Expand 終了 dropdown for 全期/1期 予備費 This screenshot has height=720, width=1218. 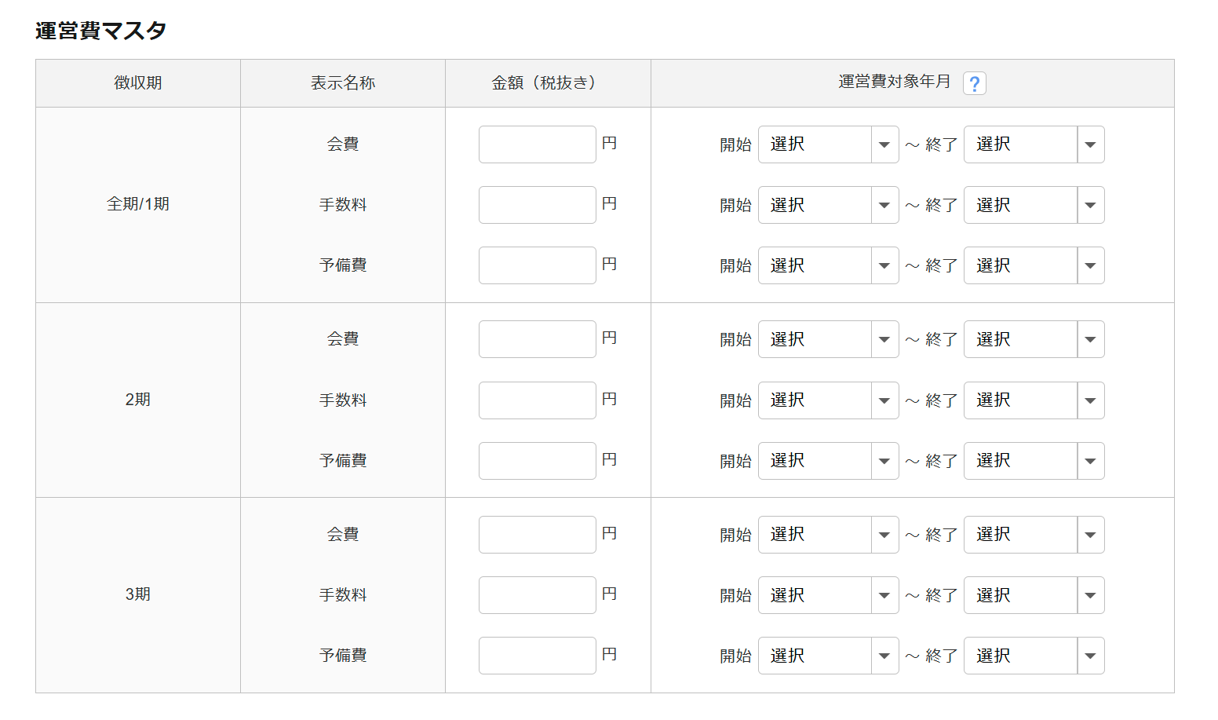coord(1034,266)
